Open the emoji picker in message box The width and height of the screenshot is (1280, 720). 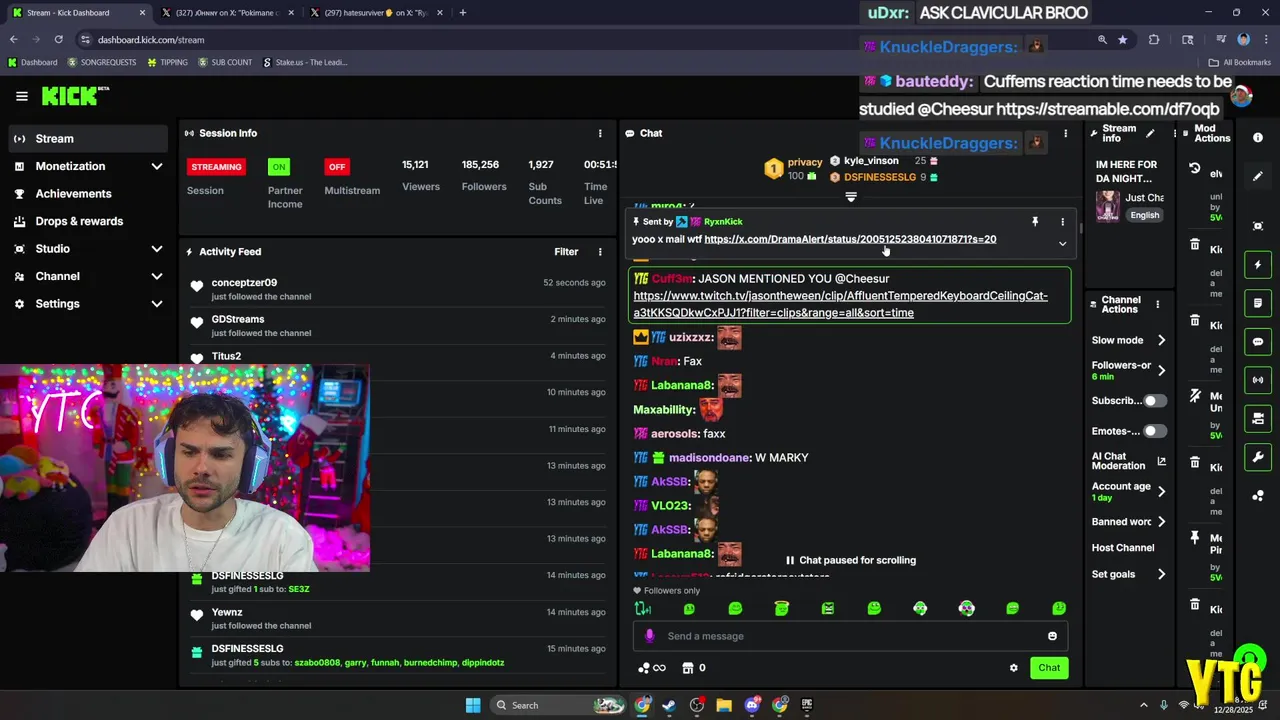click(1052, 636)
